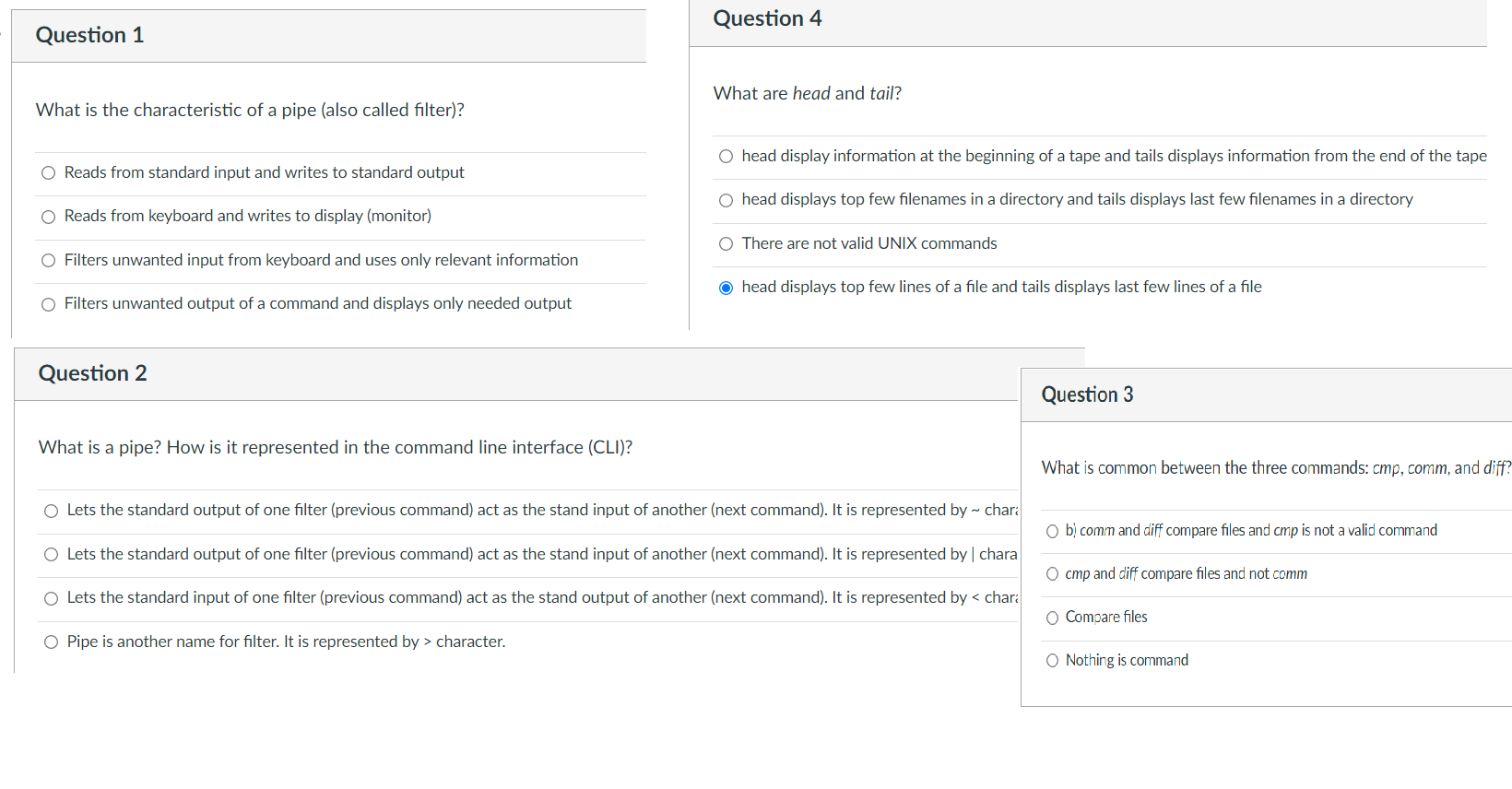The width and height of the screenshot is (1512, 789).
Task: Choose pipe option represented by | character
Action: pyautogui.click(x=52, y=555)
